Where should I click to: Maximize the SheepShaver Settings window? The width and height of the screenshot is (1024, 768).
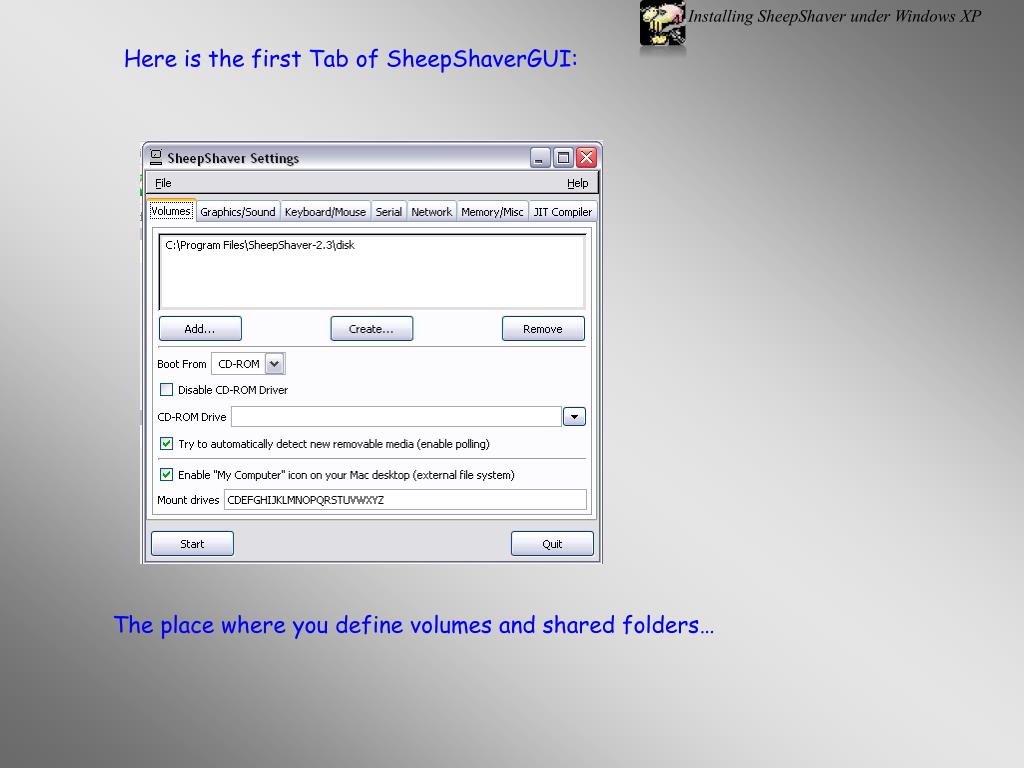click(x=563, y=157)
